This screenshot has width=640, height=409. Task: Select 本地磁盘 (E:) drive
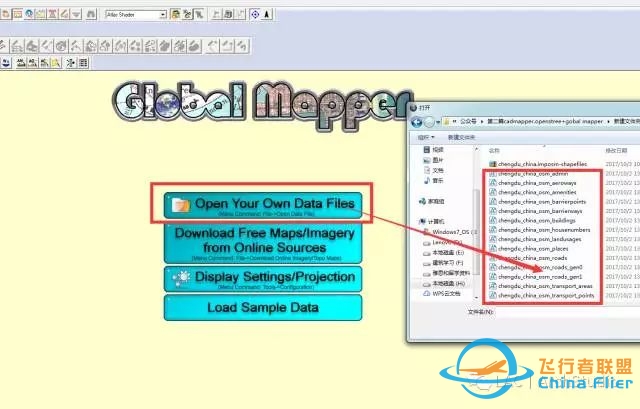(x=444, y=253)
